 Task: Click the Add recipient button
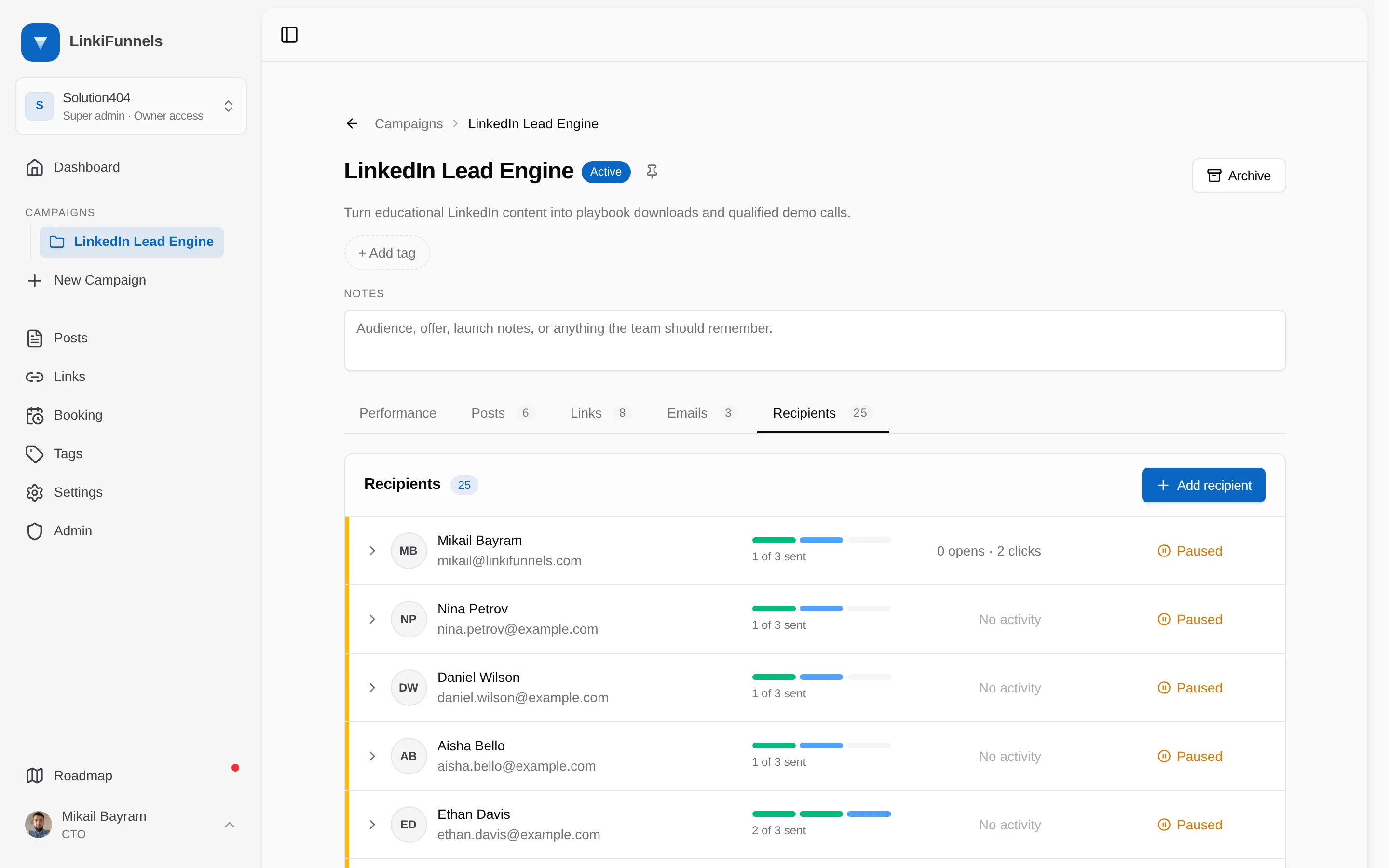pyautogui.click(x=1204, y=485)
